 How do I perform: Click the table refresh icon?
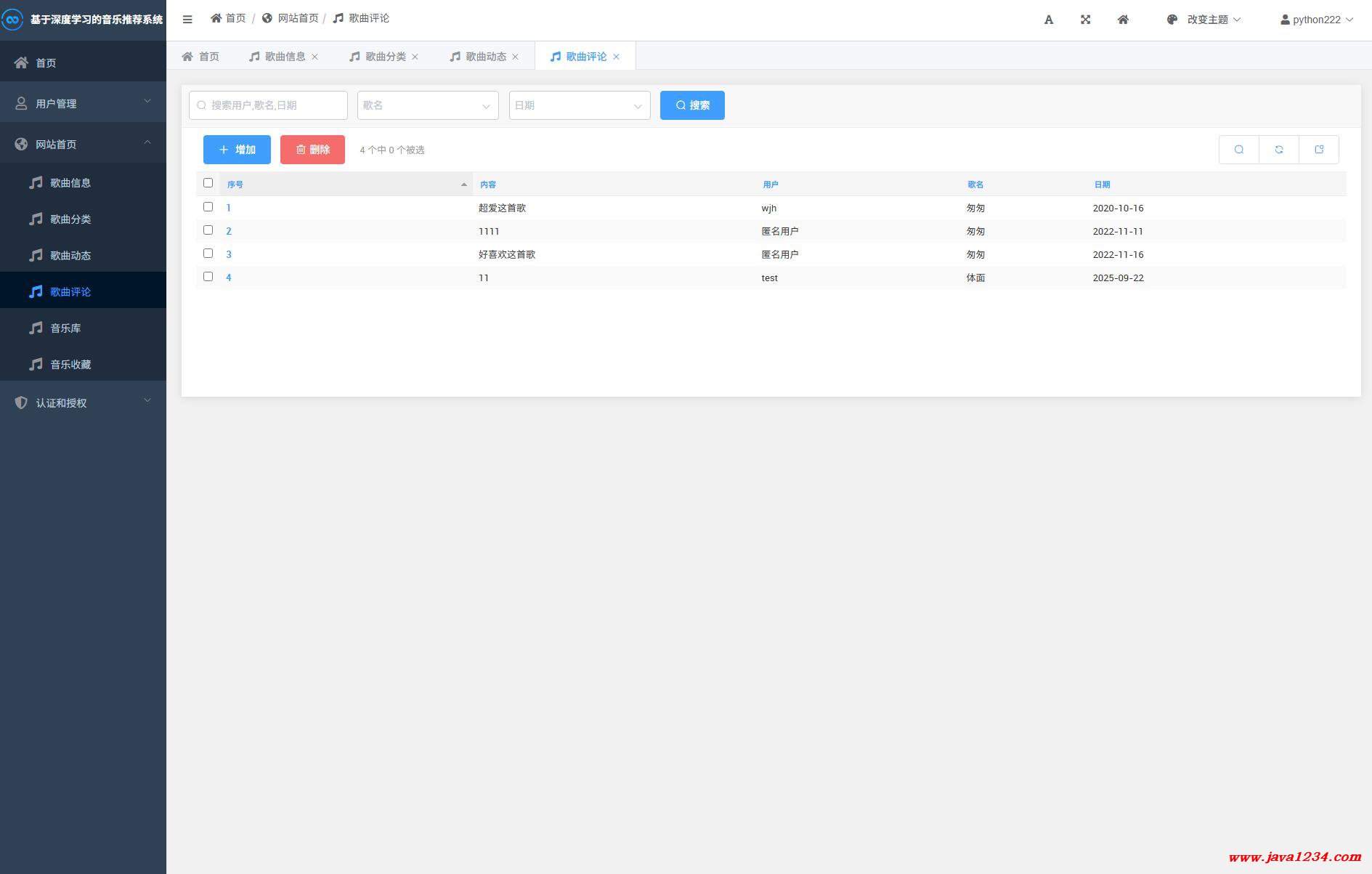pos(1278,150)
